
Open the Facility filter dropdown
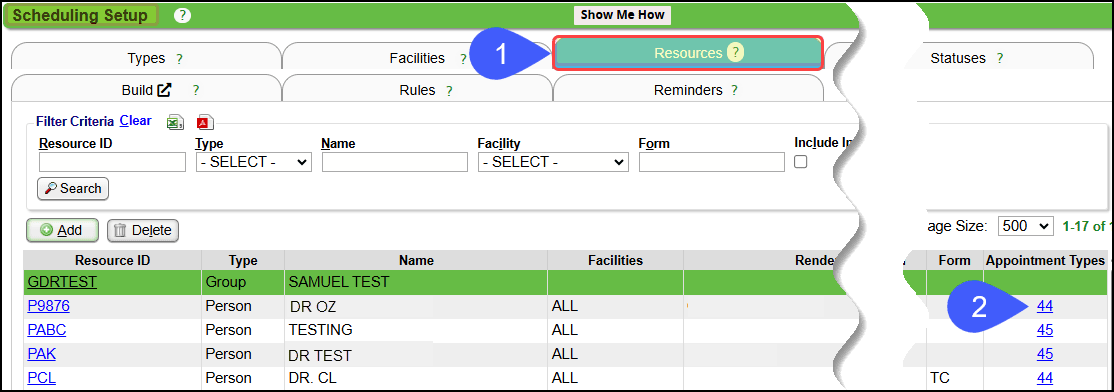coord(553,162)
